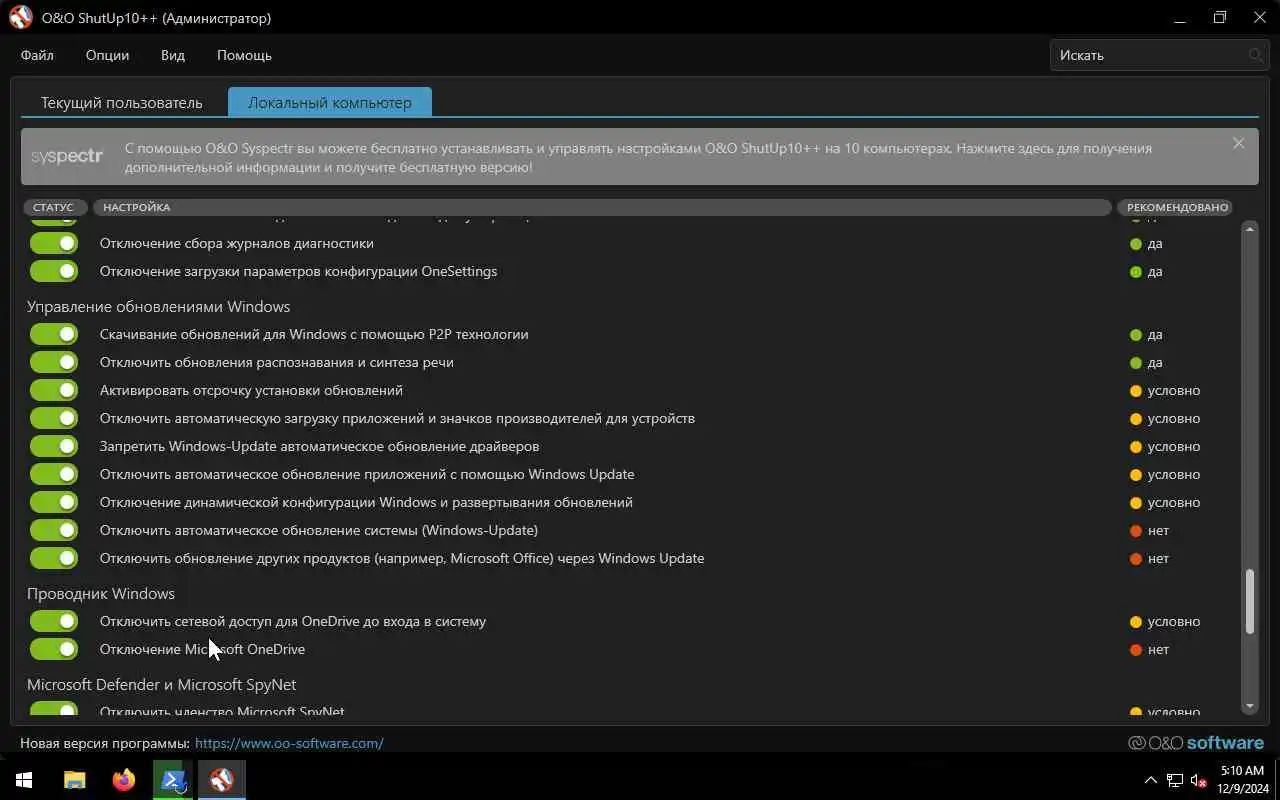Select 'Локальный компьютер' tab
Screen dimensions: 1280x800
point(330,103)
